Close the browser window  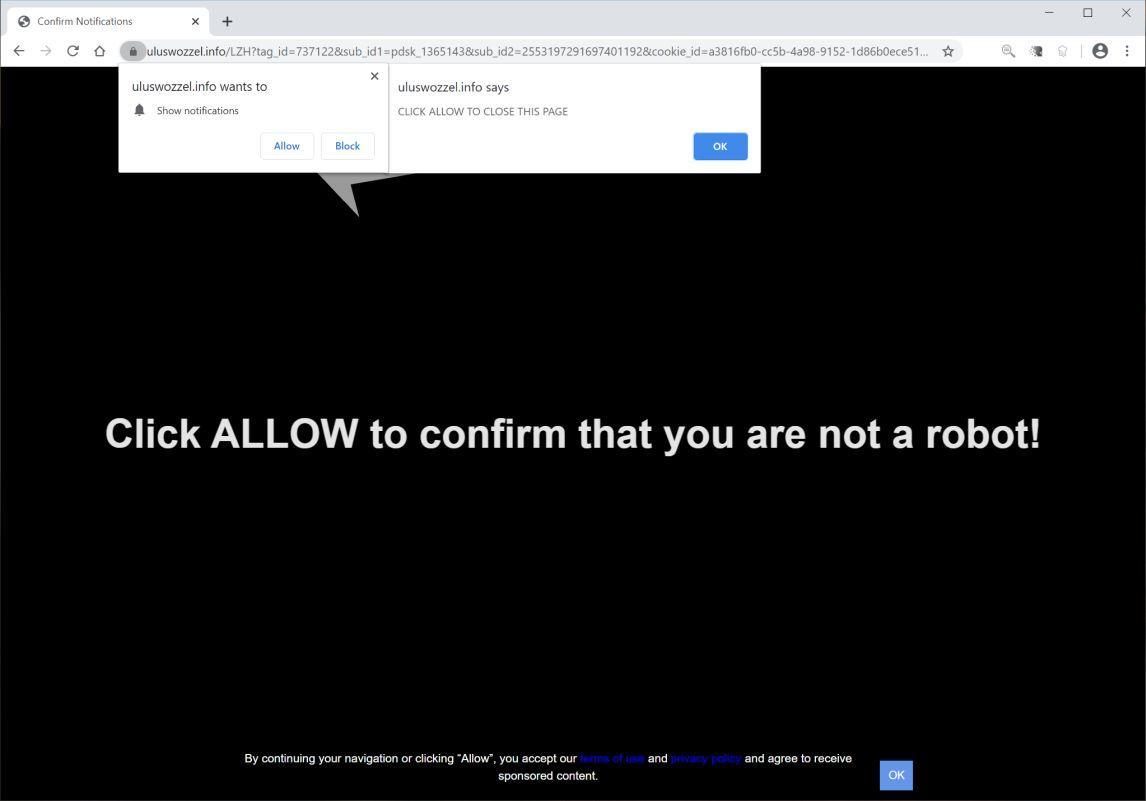coord(1126,12)
